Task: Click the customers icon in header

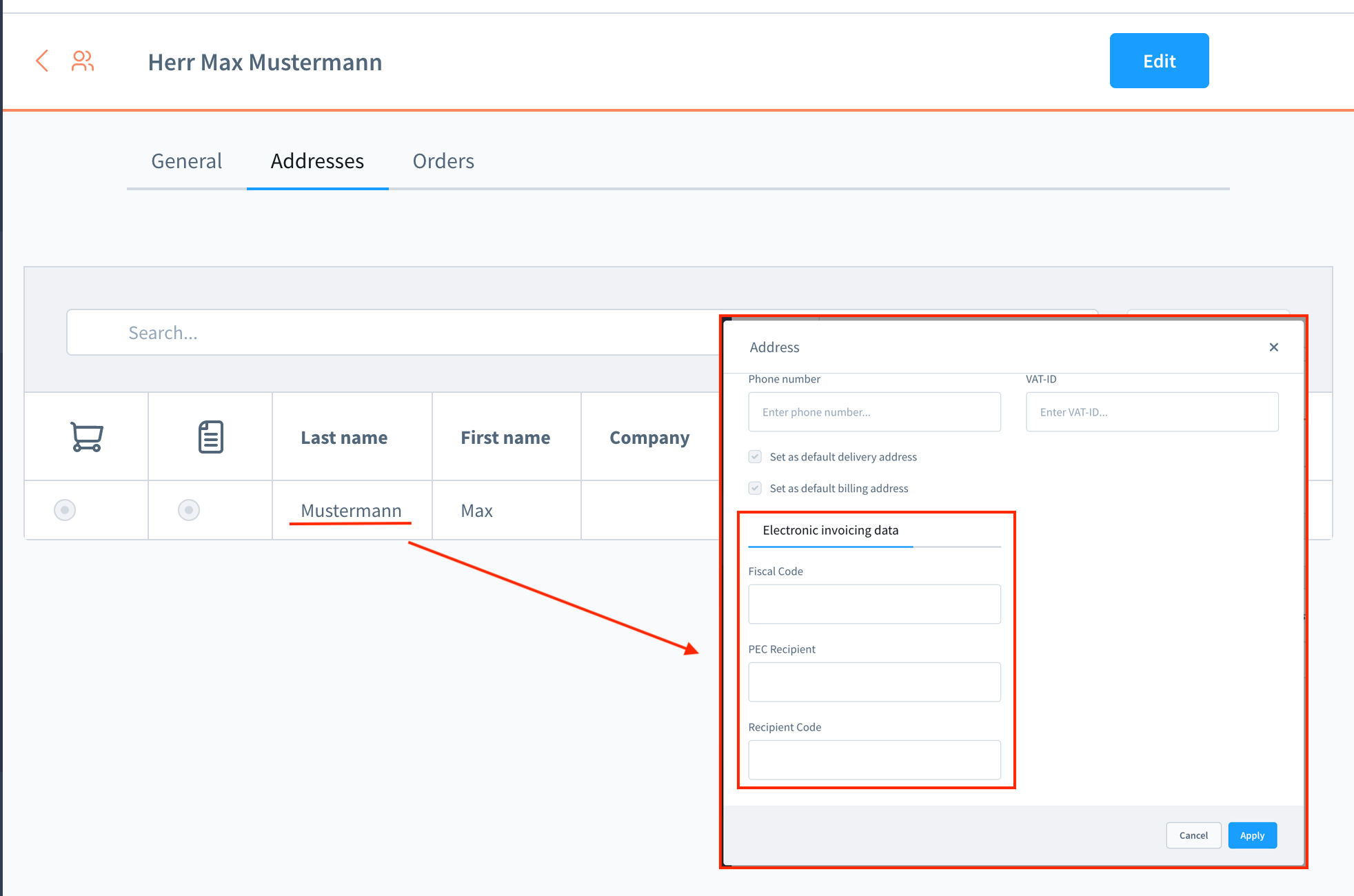Action: click(83, 61)
